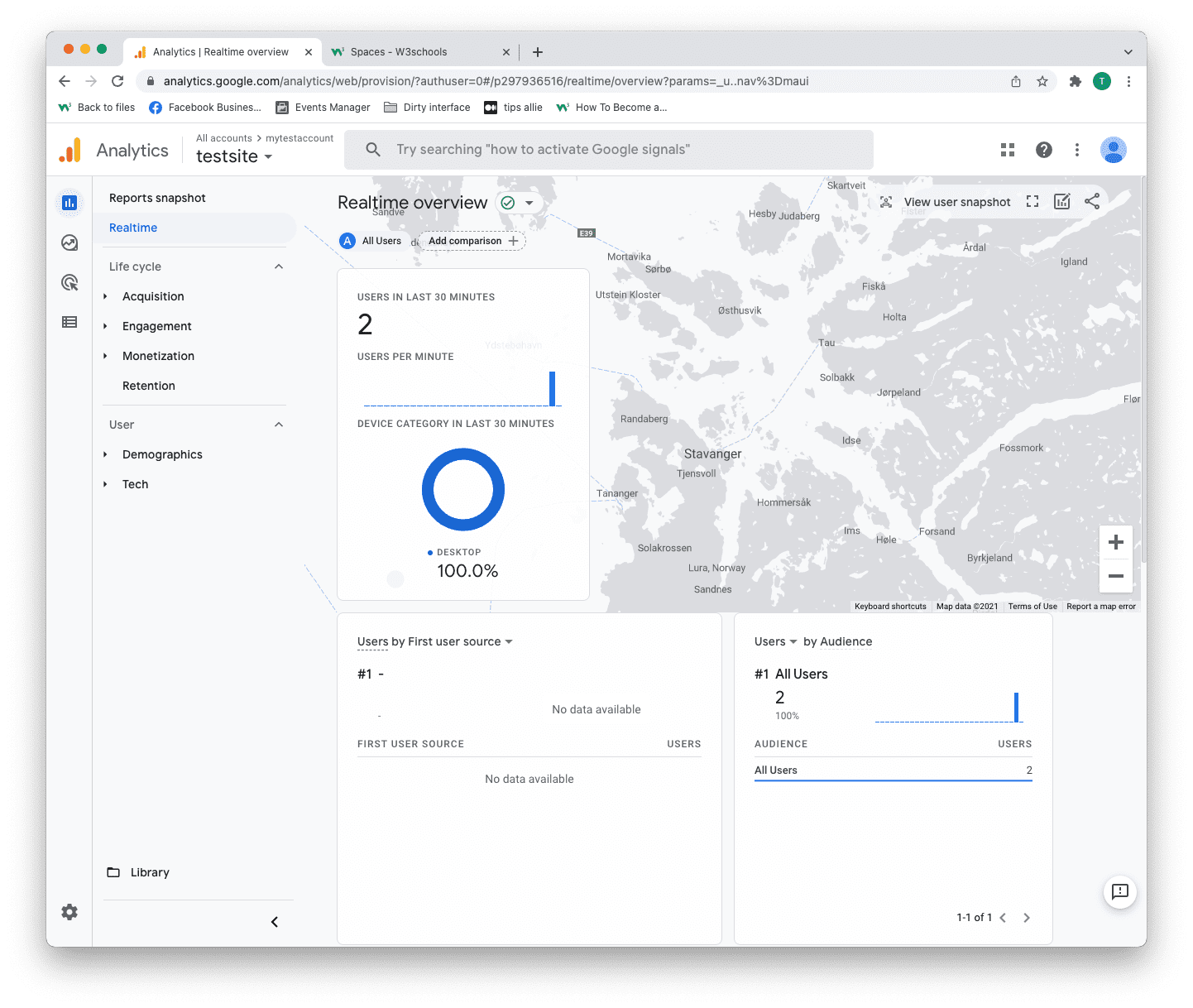This screenshot has width=1193, height=1008.
Task: Open Analytics help with the question mark icon
Action: [1043, 150]
